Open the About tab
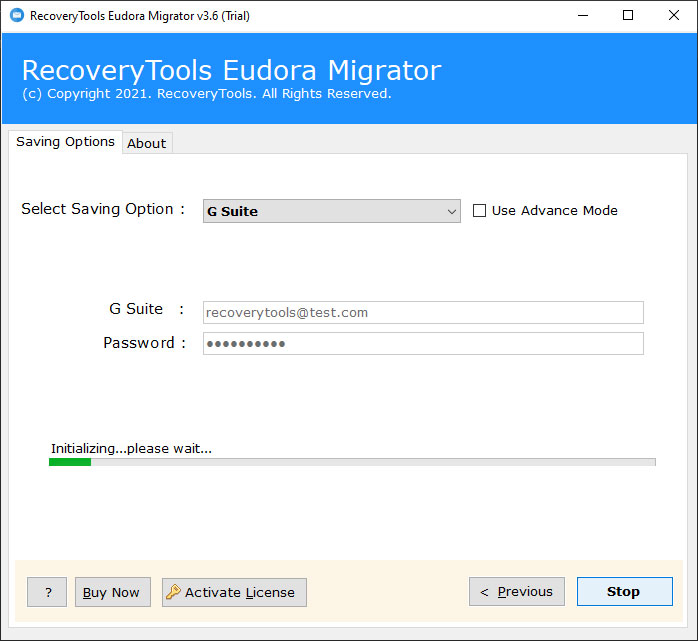This screenshot has width=698, height=641. coord(147,143)
